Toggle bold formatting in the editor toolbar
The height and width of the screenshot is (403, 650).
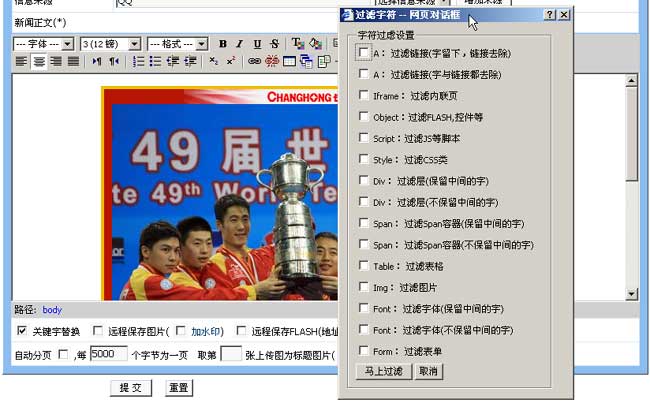coord(223,44)
